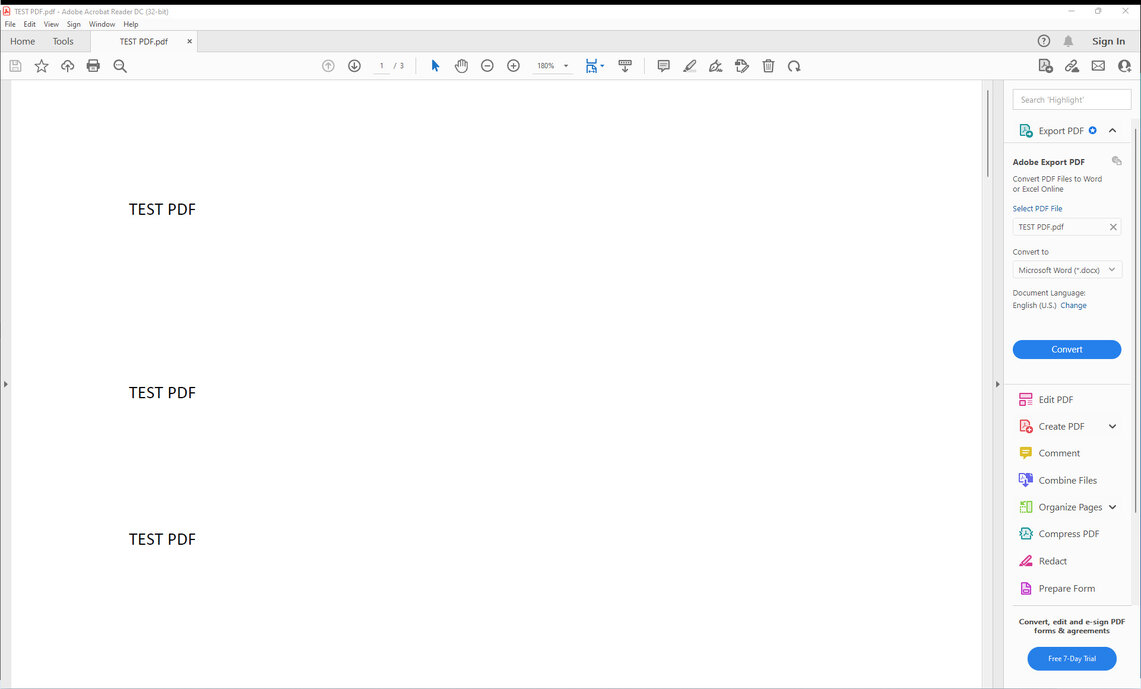Add to favorites with the star icon
1141x689 pixels.
[41, 66]
